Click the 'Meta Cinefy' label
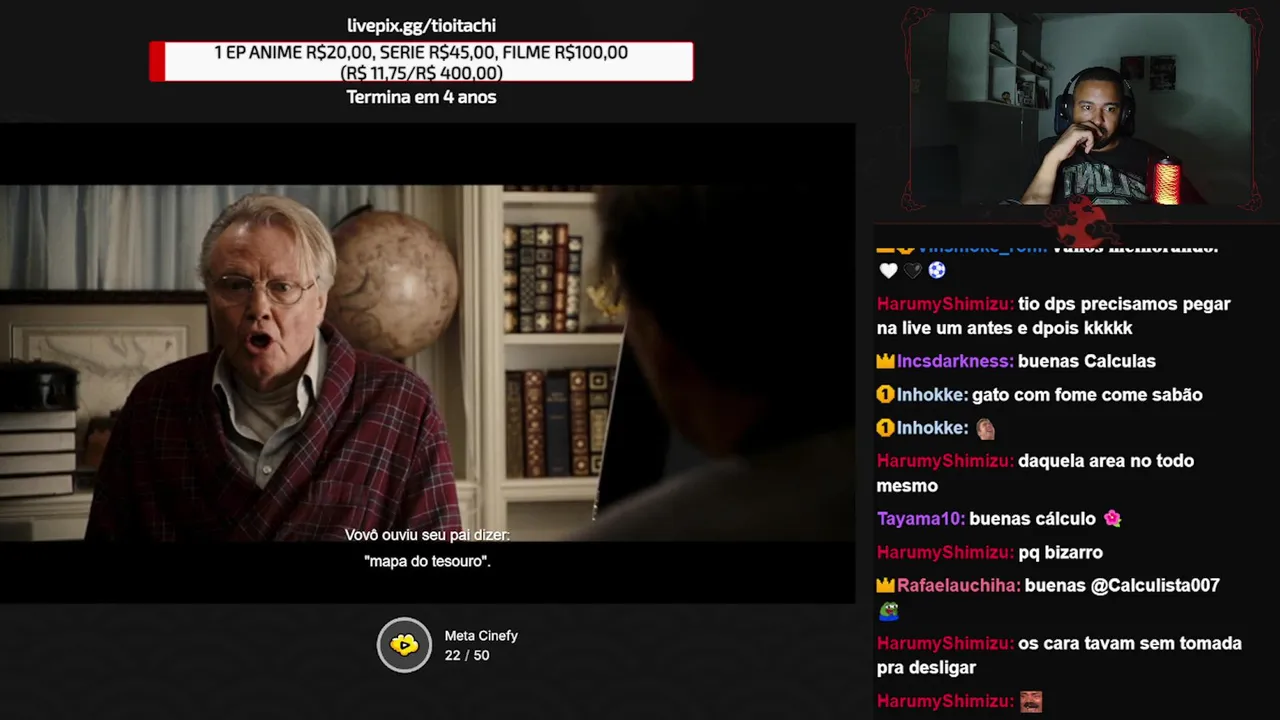 pyautogui.click(x=481, y=636)
